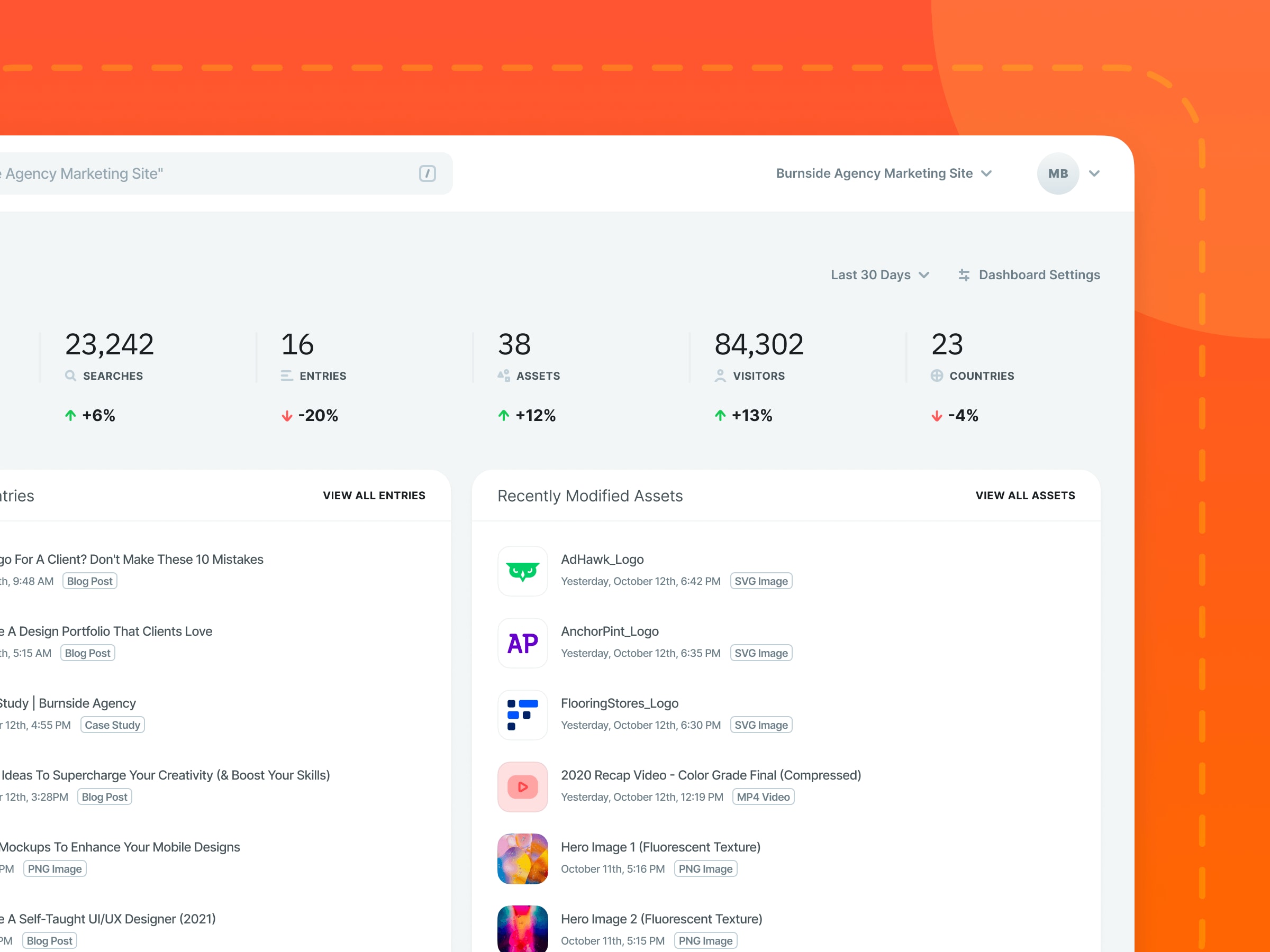Viewport: 1270px width, 952px height.
Task: Click timestamp Yesterday, October 12th, 6:42 PM
Action: [x=641, y=581]
